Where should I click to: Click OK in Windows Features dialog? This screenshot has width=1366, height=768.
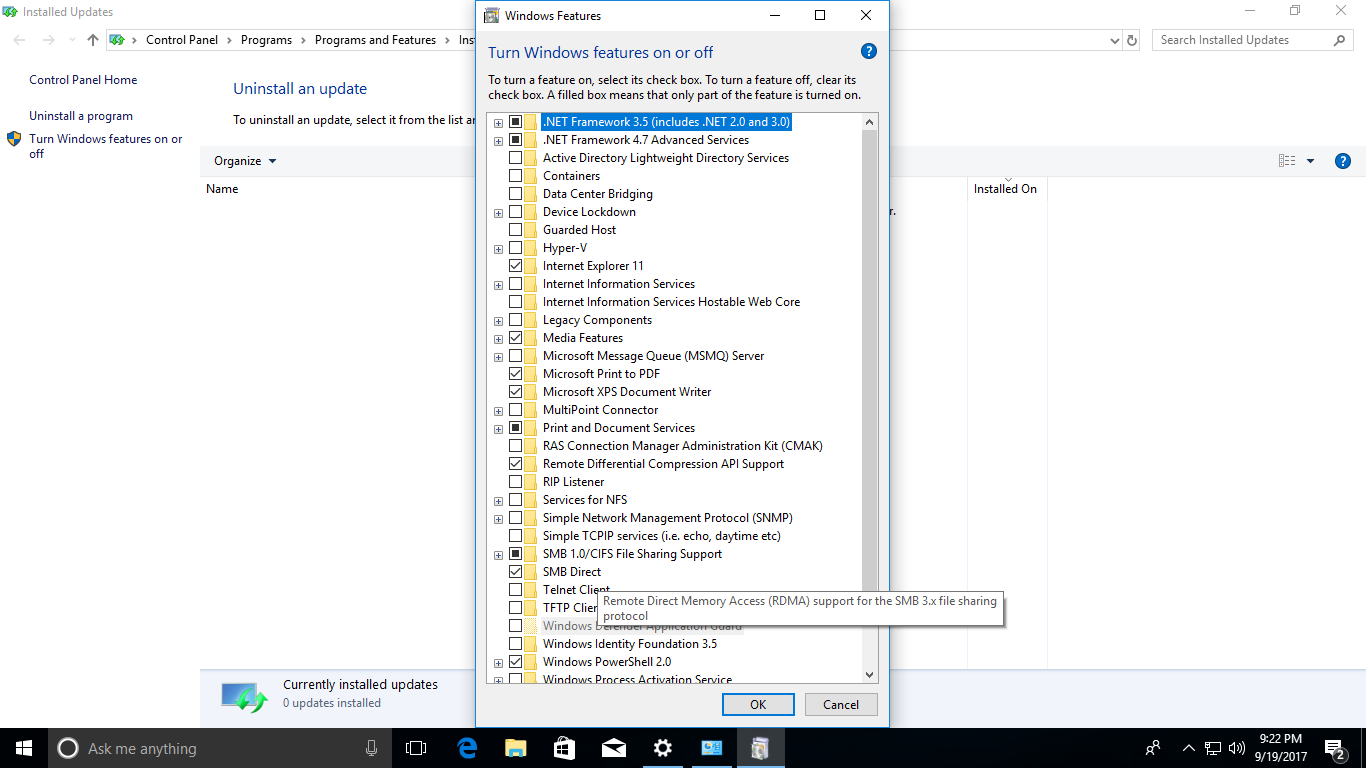[x=758, y=704]
